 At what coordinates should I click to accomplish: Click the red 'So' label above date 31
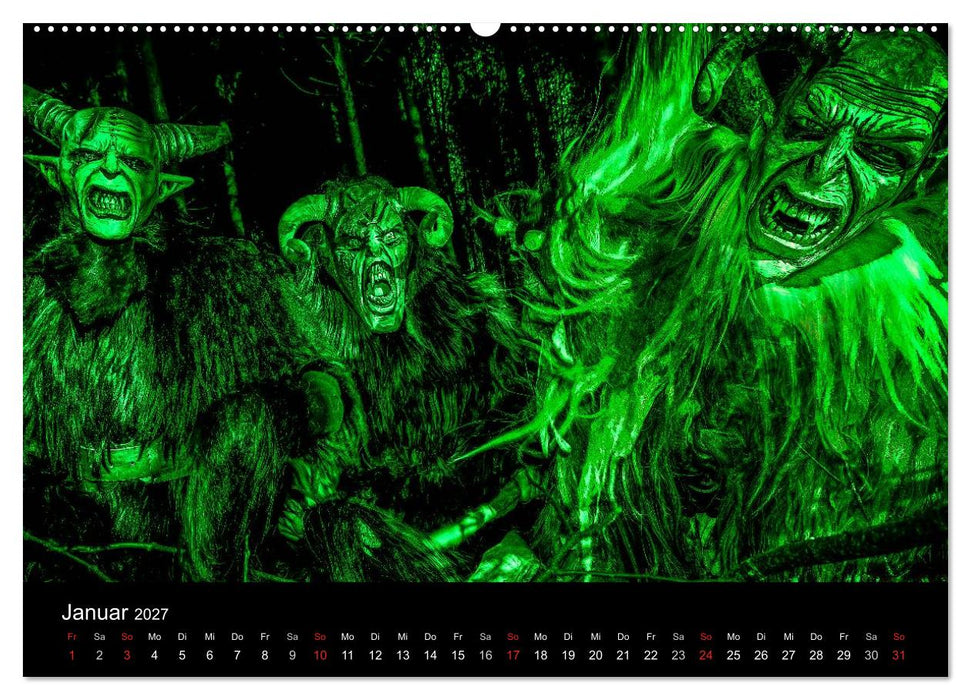point(899,637)
